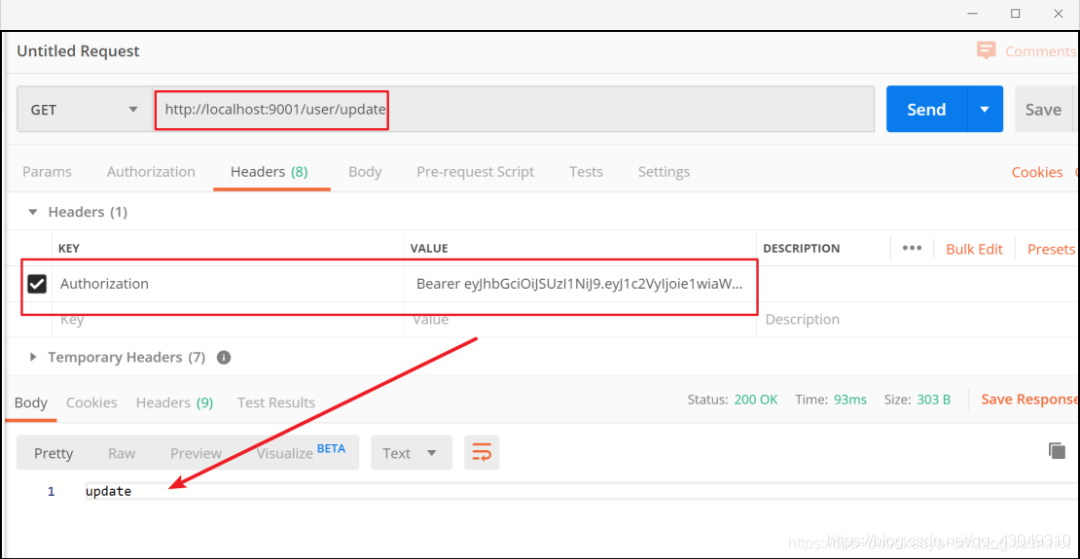Copy response body with clipboard icon
Viewport: 1080px width, 559px height.
pyautogui.click(x=1057, y=451)
